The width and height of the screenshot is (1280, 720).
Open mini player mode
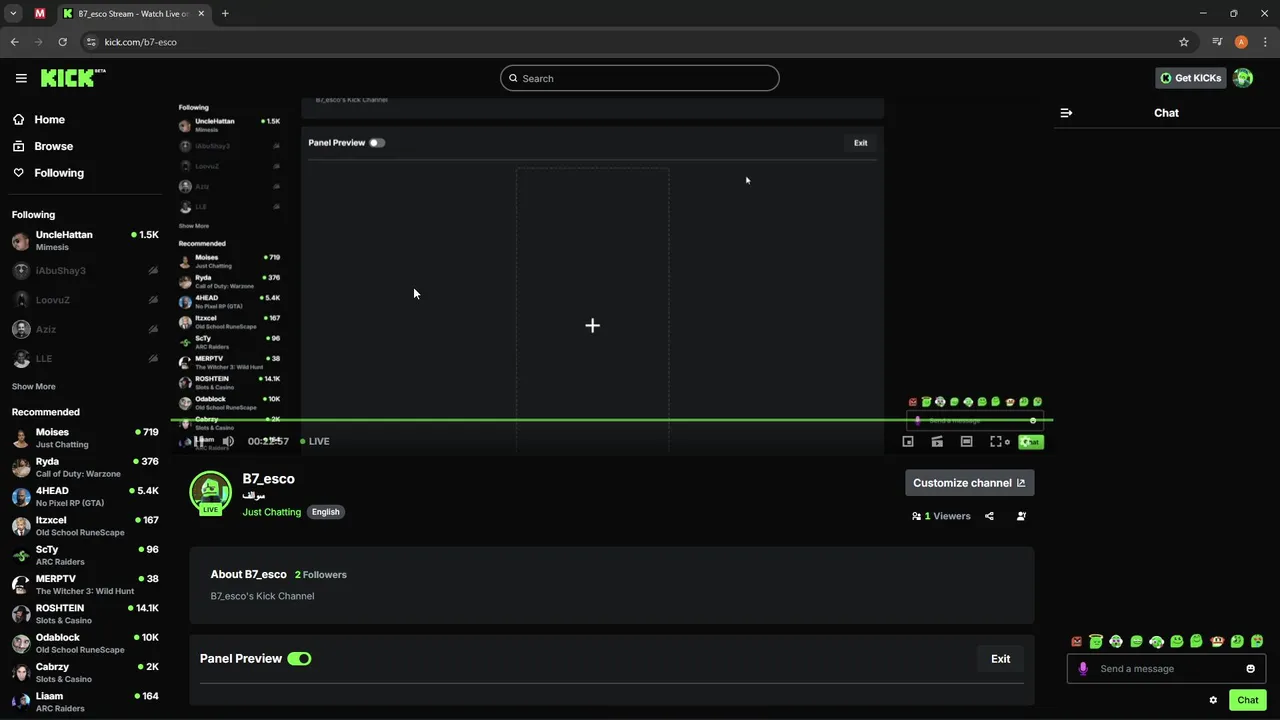click(x=908, y=441)
